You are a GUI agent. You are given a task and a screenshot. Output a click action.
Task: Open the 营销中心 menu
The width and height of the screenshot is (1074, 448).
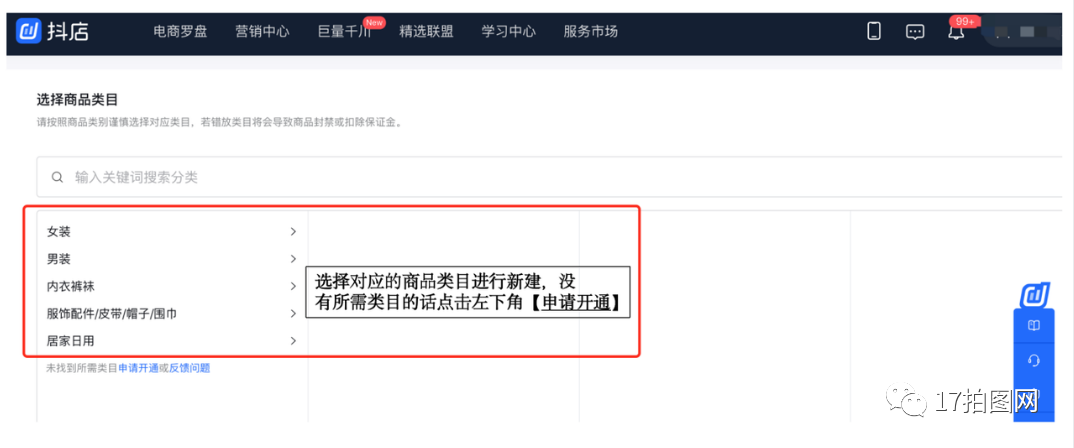pyautogui.click(x=262, y=32)
